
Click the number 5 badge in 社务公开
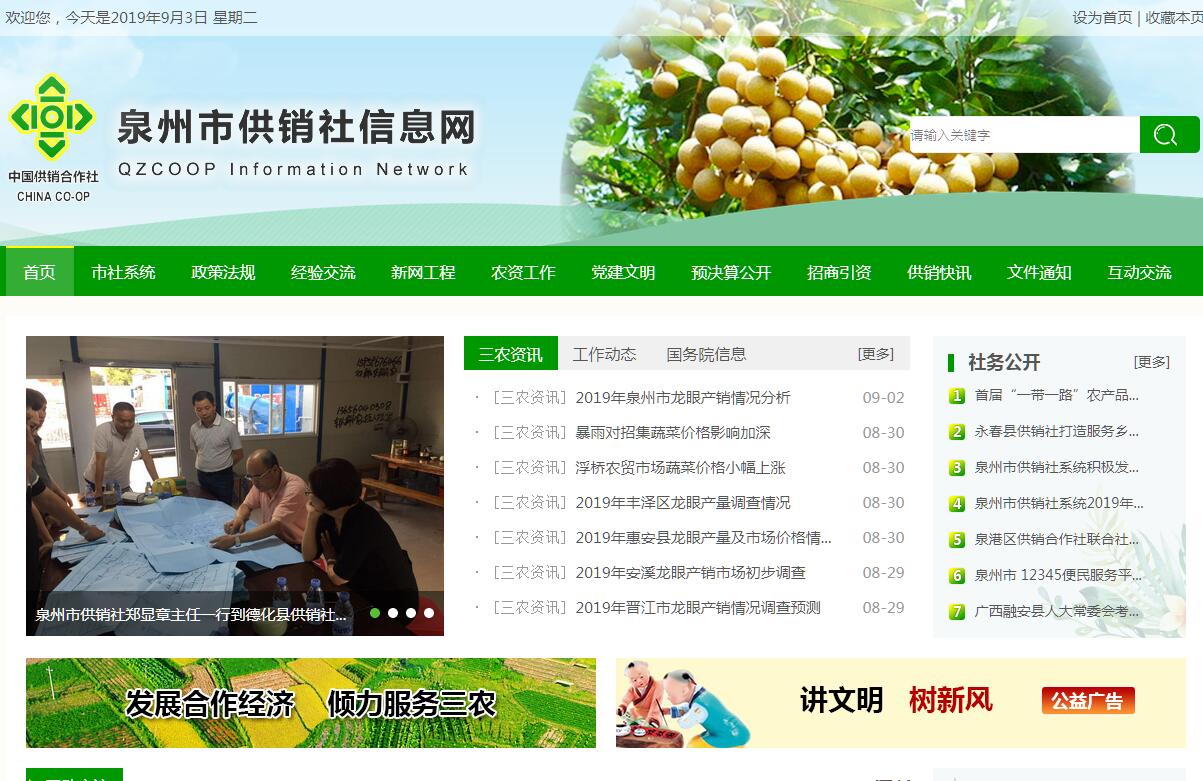957,539
